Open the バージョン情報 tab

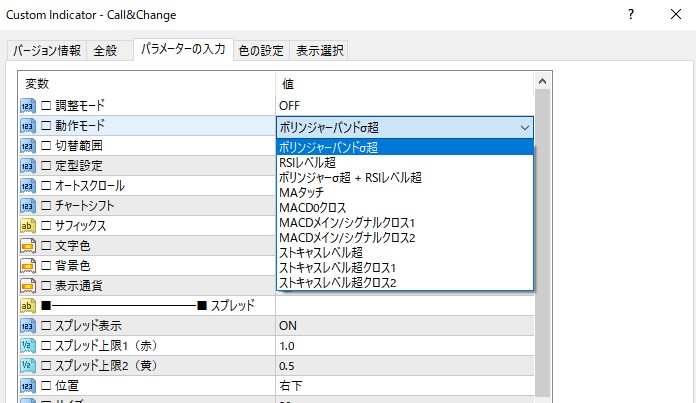46,51
